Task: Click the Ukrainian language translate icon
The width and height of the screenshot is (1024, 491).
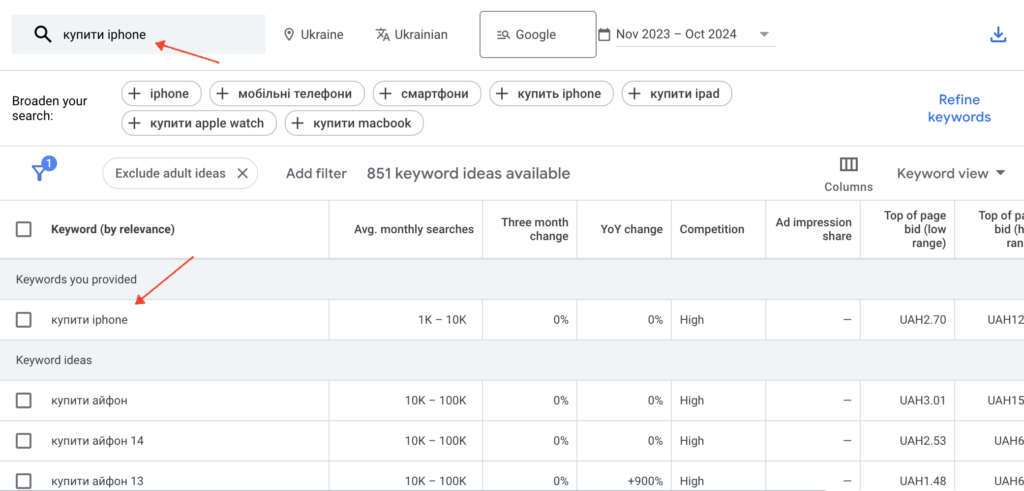Action: point(382,35)
